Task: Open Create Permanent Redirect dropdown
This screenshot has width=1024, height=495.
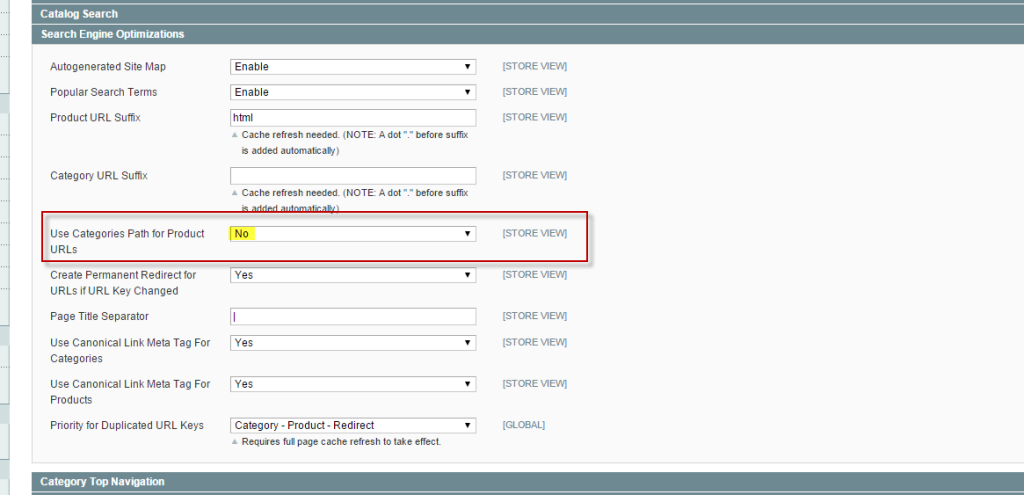Action: tap(353, 275)
